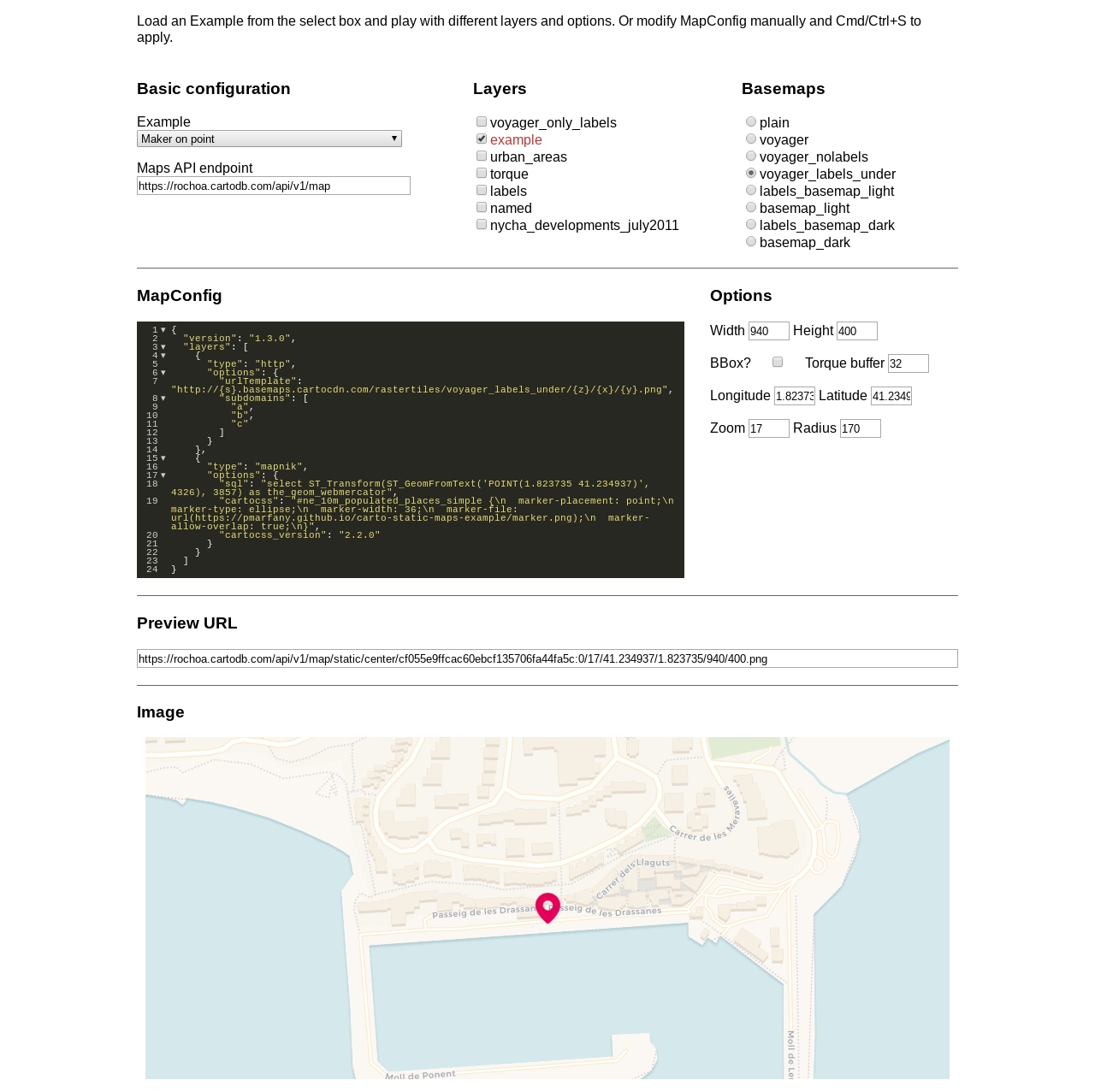
Task: Select the plain basemap
Action: [750, 121]
